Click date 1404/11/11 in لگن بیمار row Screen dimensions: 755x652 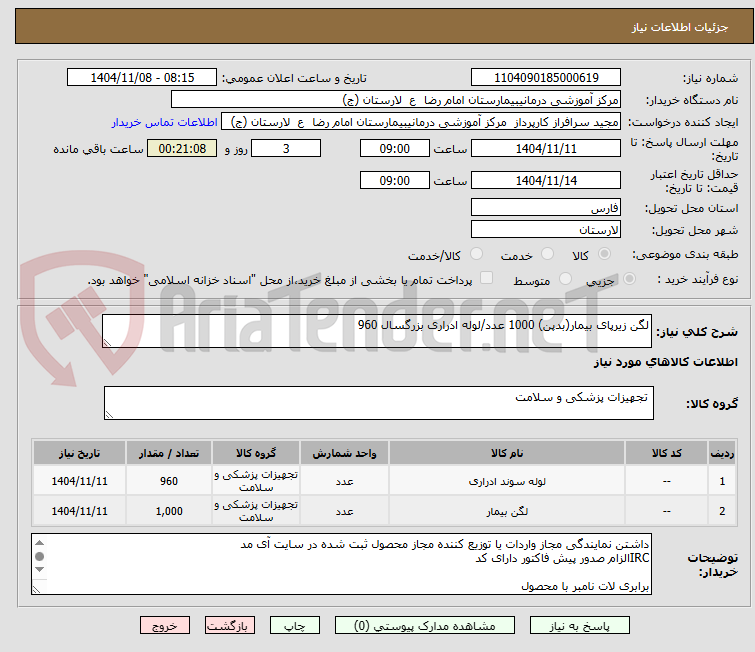click(79, 511)
